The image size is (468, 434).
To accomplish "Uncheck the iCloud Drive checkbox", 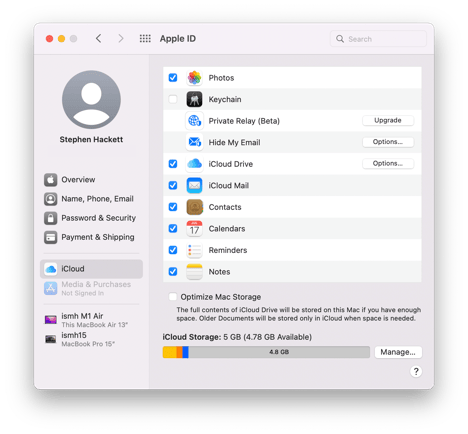I will tap(173, 164).
